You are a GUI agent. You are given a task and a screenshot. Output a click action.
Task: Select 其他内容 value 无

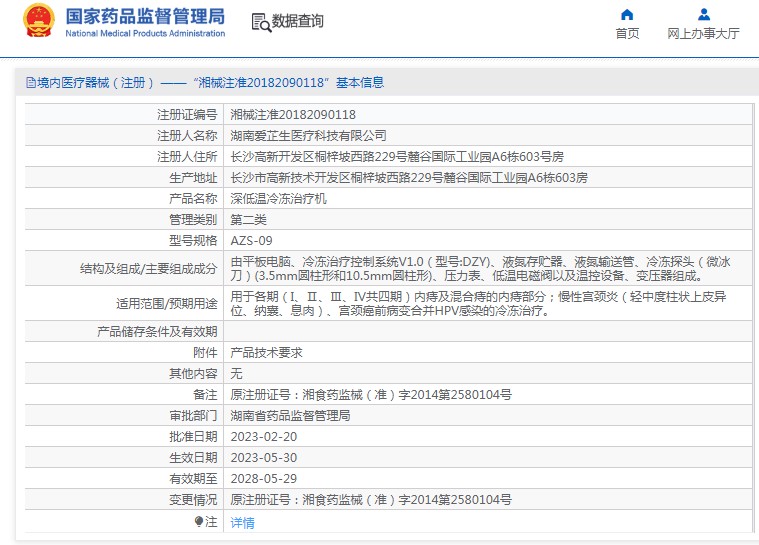click(x=236, y=374)
